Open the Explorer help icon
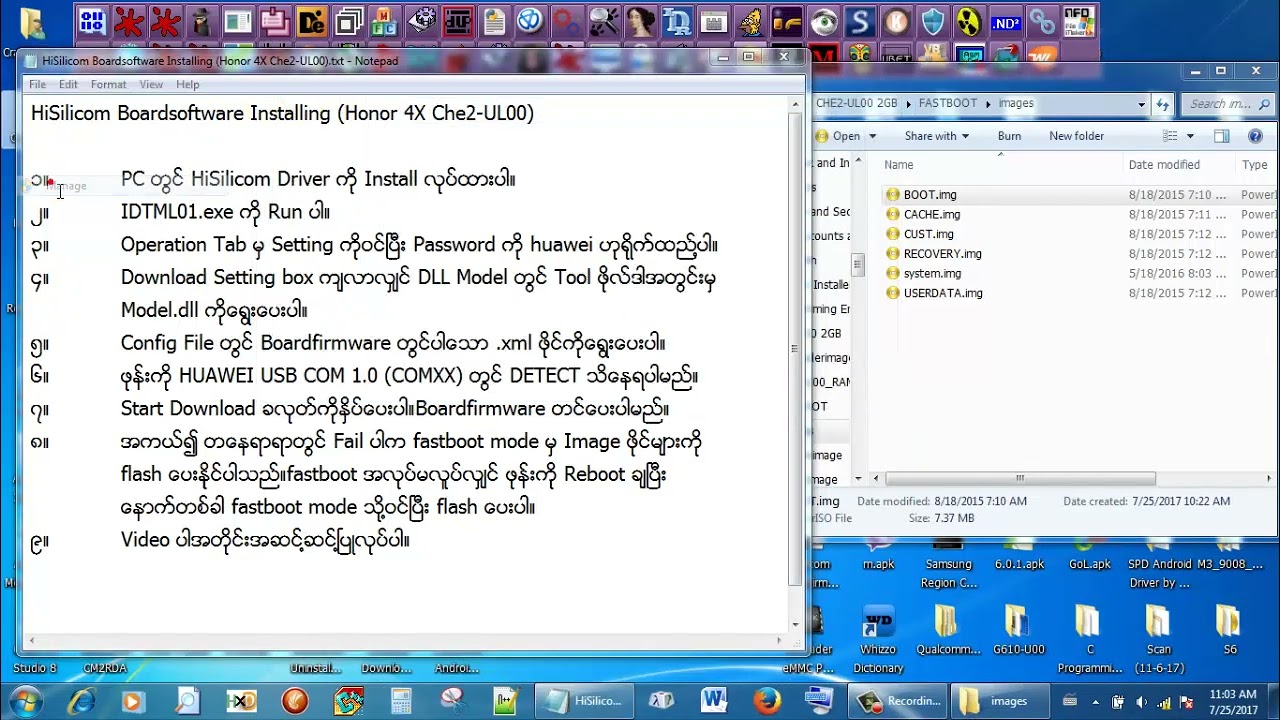Screen dimensions: 1280x720 click(1255, 136)
